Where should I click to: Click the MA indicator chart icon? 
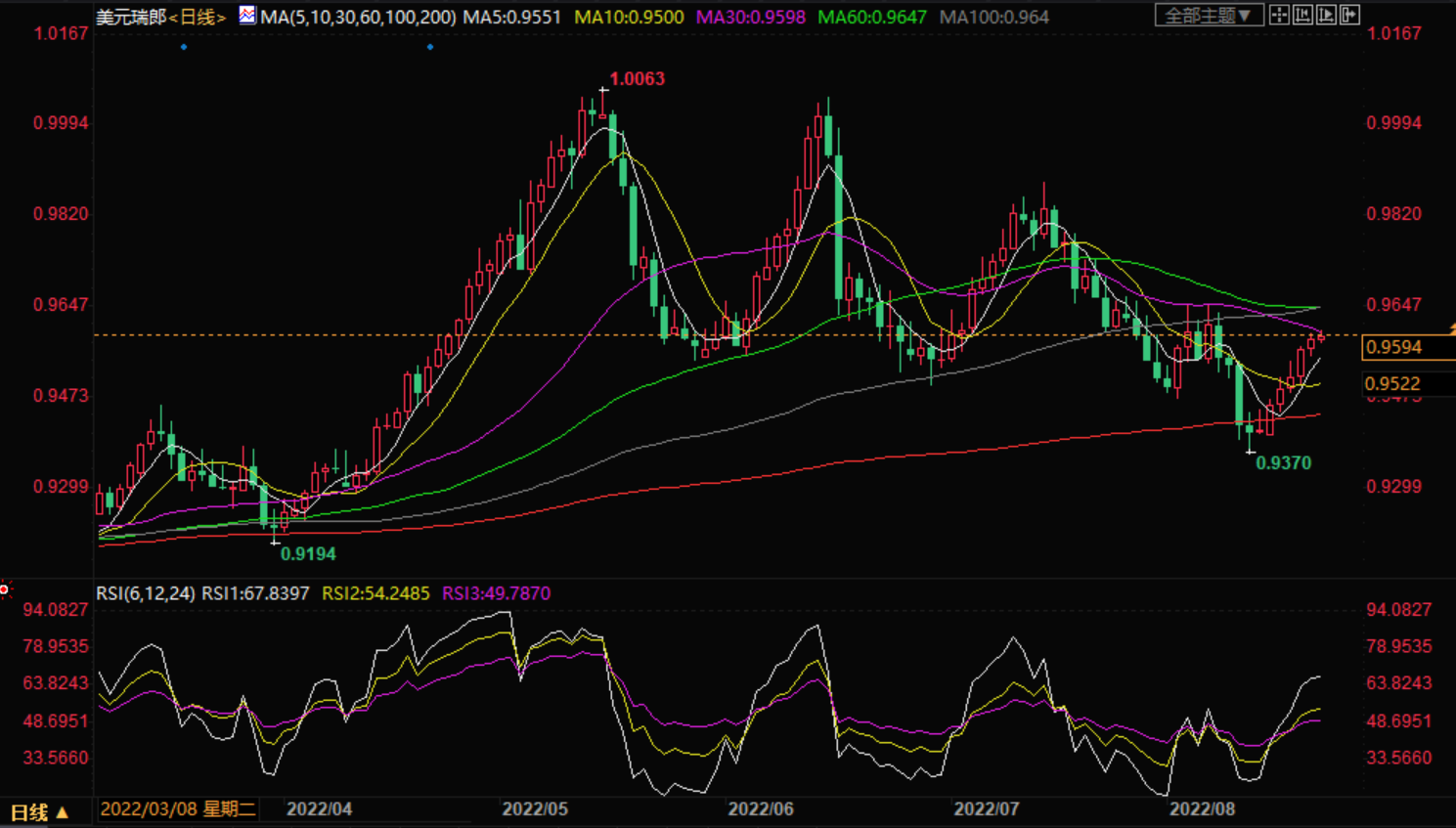point(247,16)
